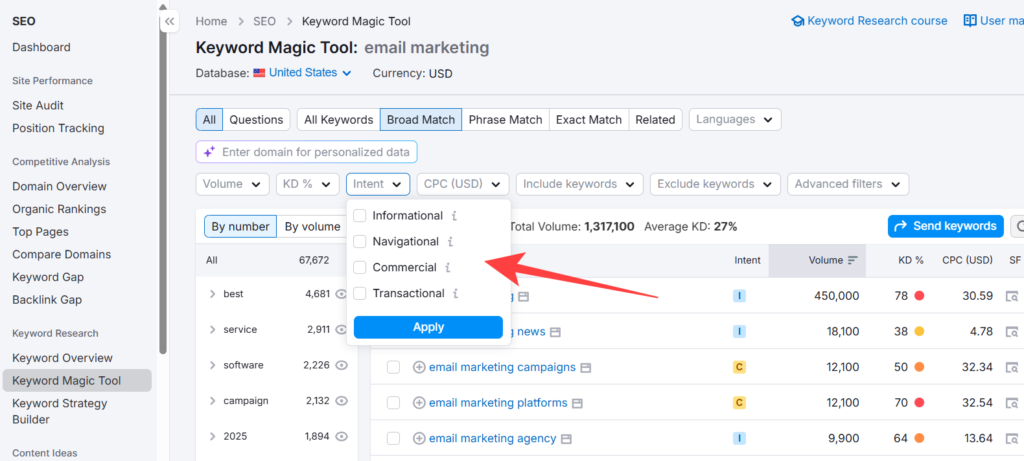Click Informational intent info icon
Image resolution: width=1024 pixels, height=461 pixels.
pos(455,215)
